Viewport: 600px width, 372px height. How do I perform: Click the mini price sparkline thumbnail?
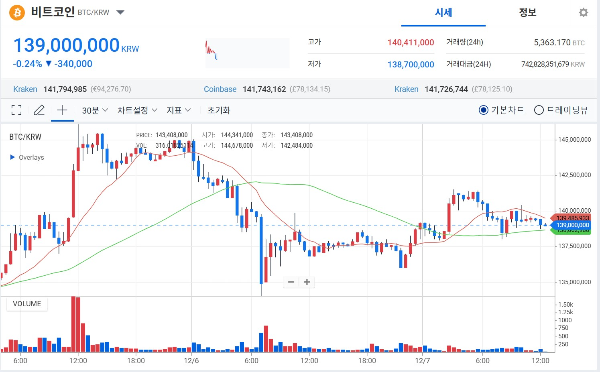[247, 53]
